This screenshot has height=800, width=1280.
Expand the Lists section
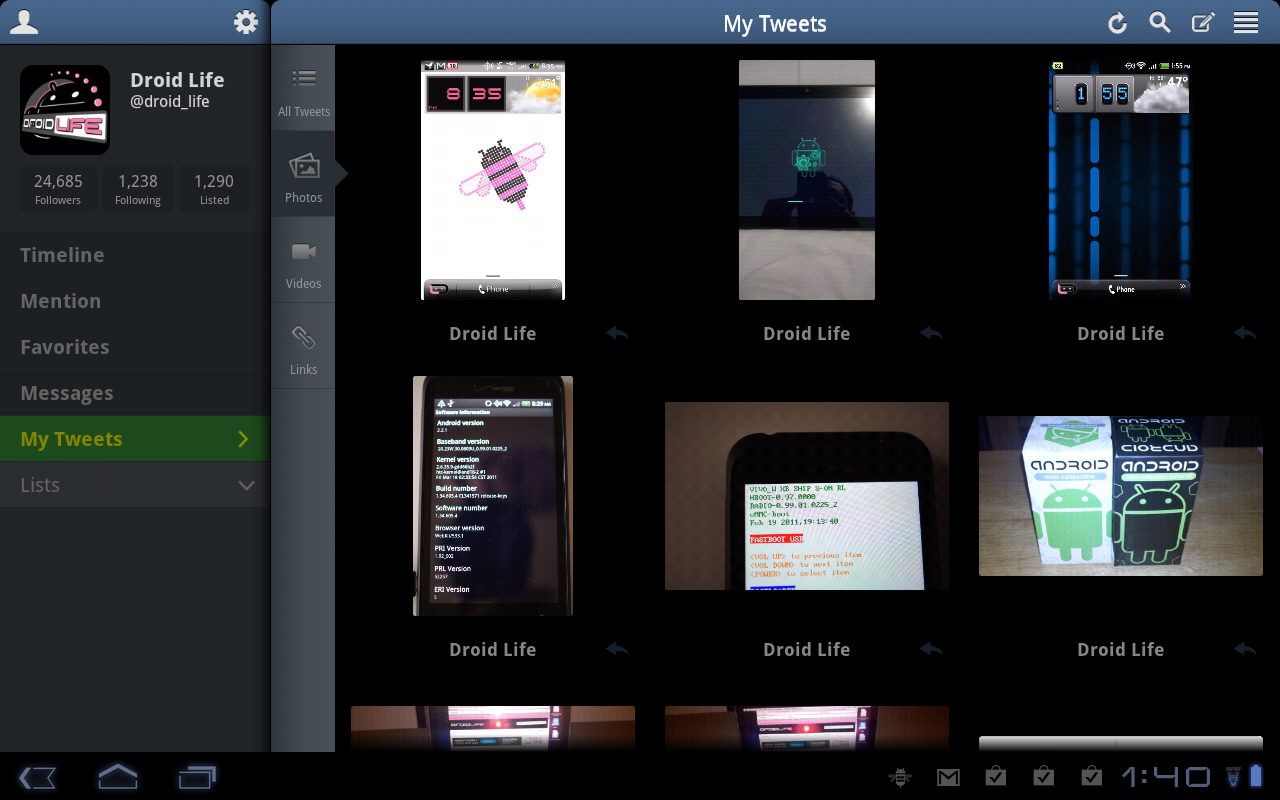(x=135, y=485)
